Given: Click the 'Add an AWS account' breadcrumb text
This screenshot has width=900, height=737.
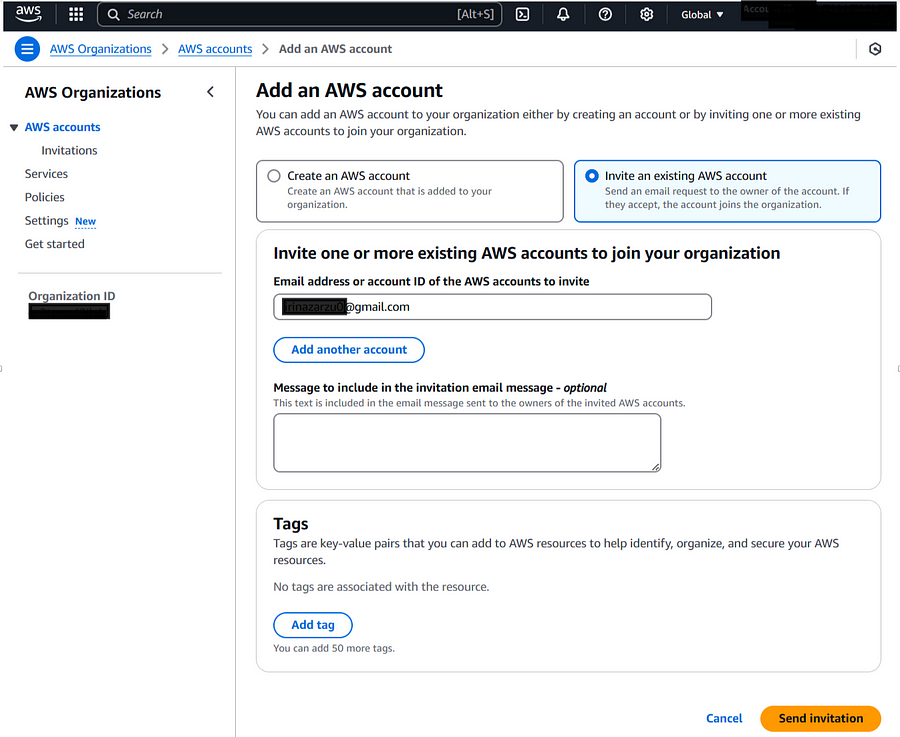Looking at the screenshot, I should [335, 49].
